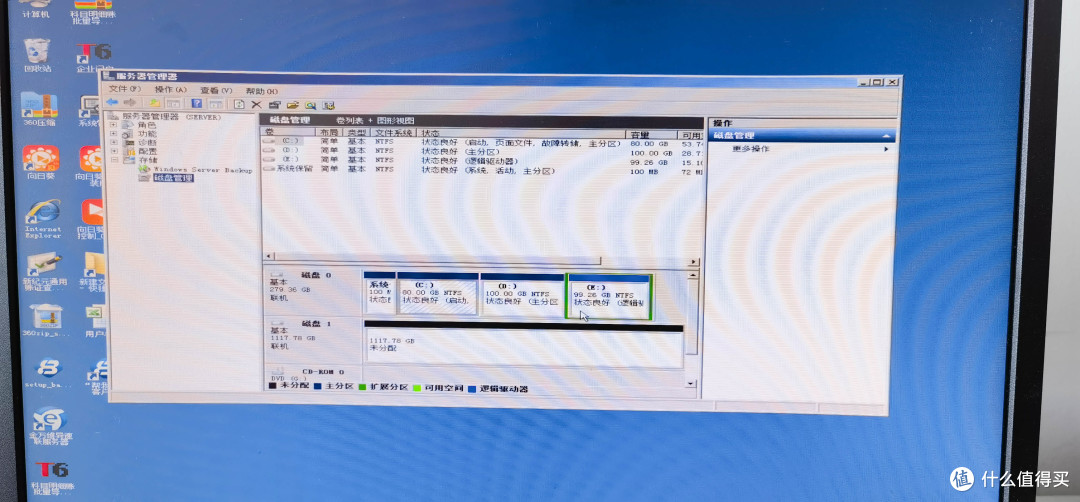Open the setup_ba... desktop icon
1080x502 pixels.
[x=47, y=373]
